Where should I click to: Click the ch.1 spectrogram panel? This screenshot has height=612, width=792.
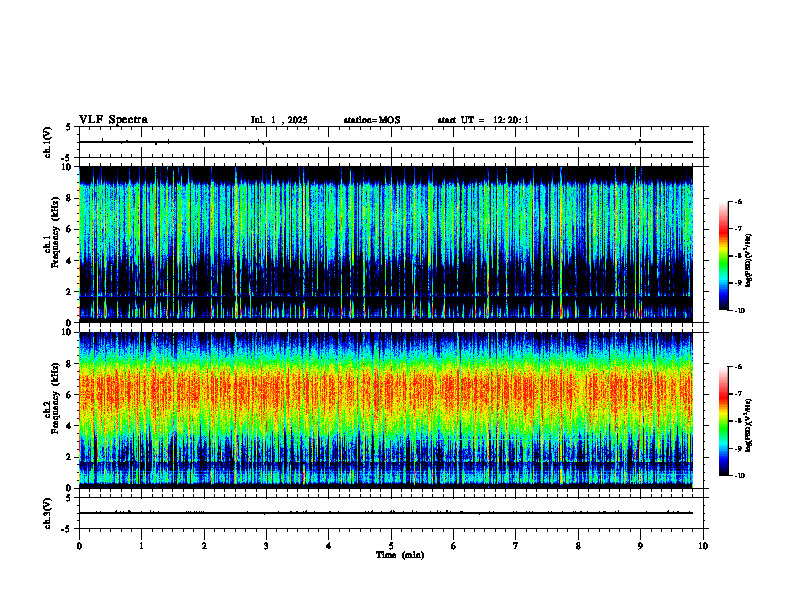click(386, 244)
